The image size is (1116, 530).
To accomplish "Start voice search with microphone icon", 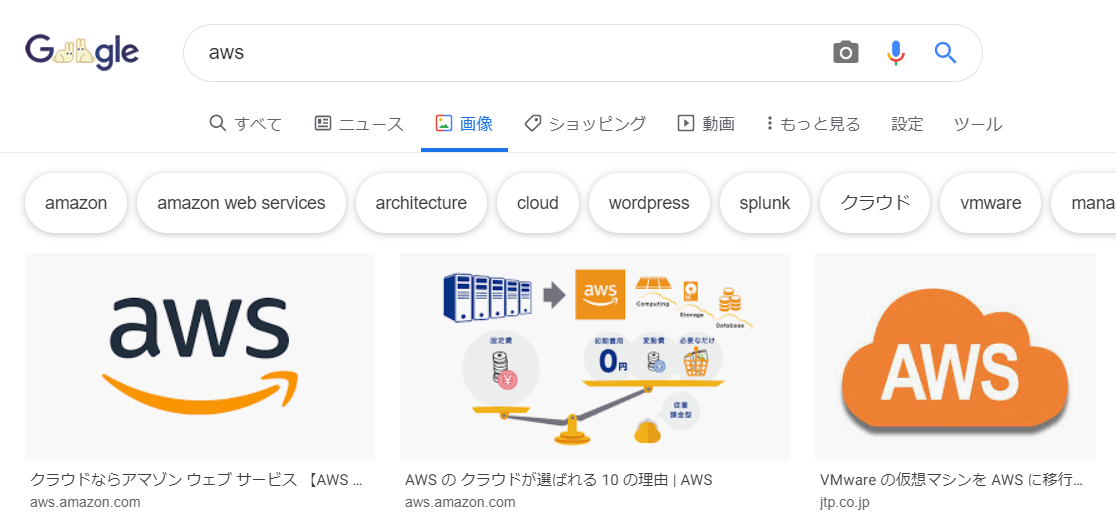I will click(x=895, y=53).
